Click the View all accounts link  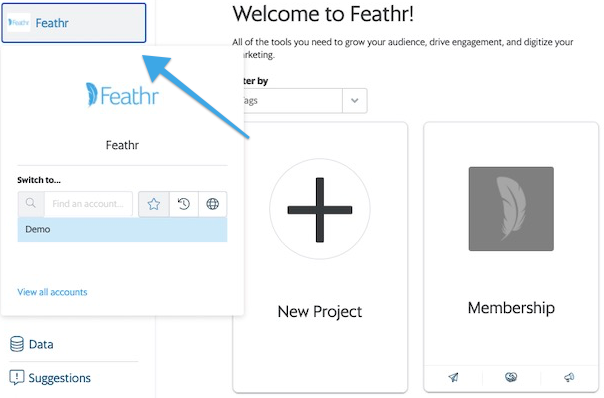tap(52, 292)
